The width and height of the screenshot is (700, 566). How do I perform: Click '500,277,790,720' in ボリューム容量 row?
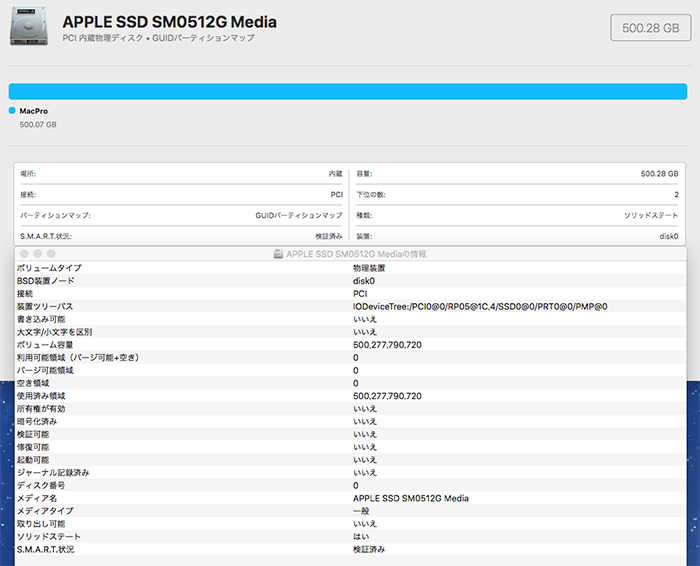click(x=387, y=345)
